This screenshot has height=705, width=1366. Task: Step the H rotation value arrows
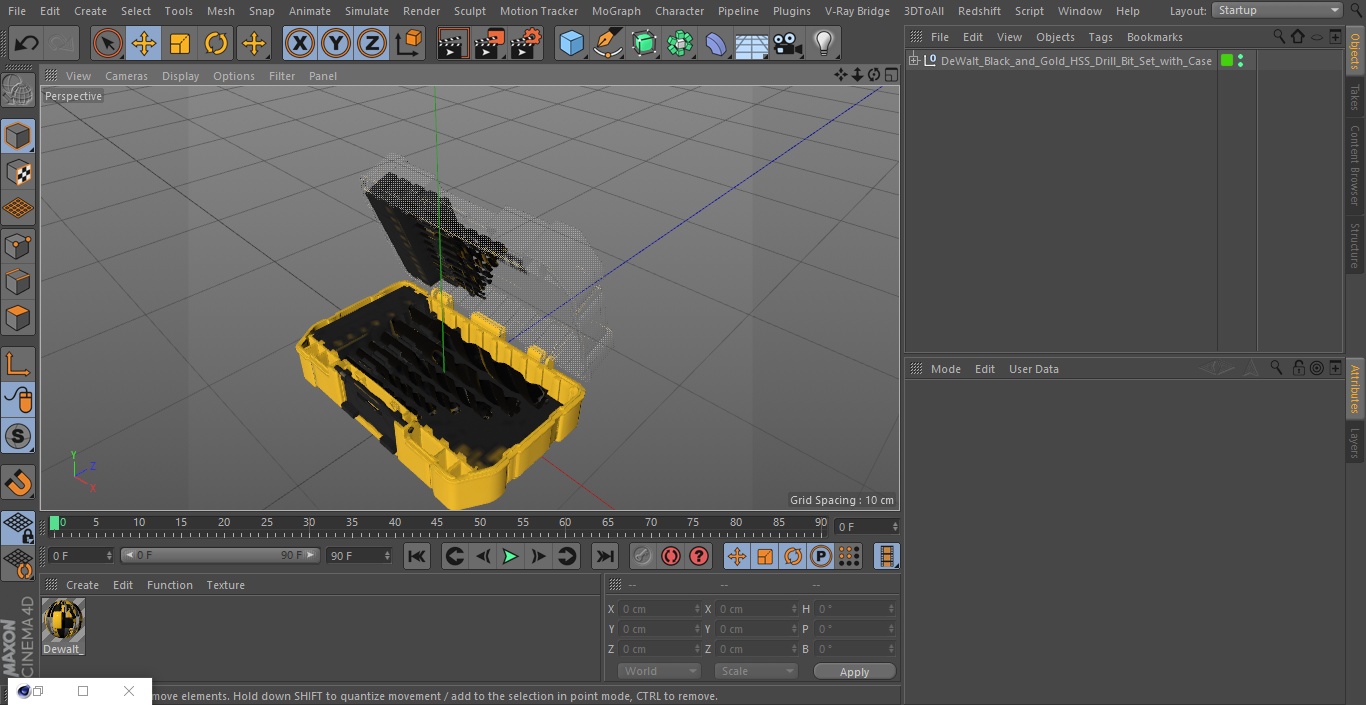tap(893, 609)
